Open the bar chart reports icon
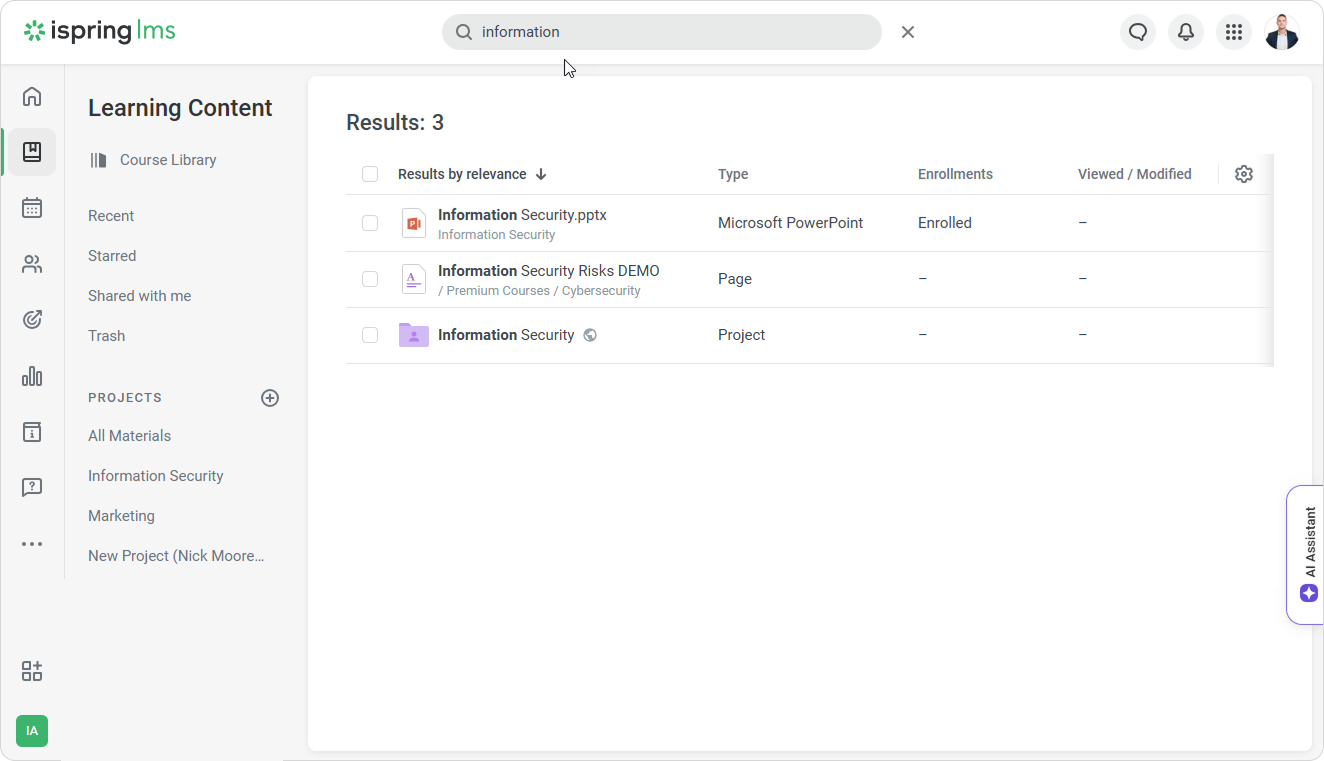The height and width of the screenshot is (761, 1324). pos(32,376)
